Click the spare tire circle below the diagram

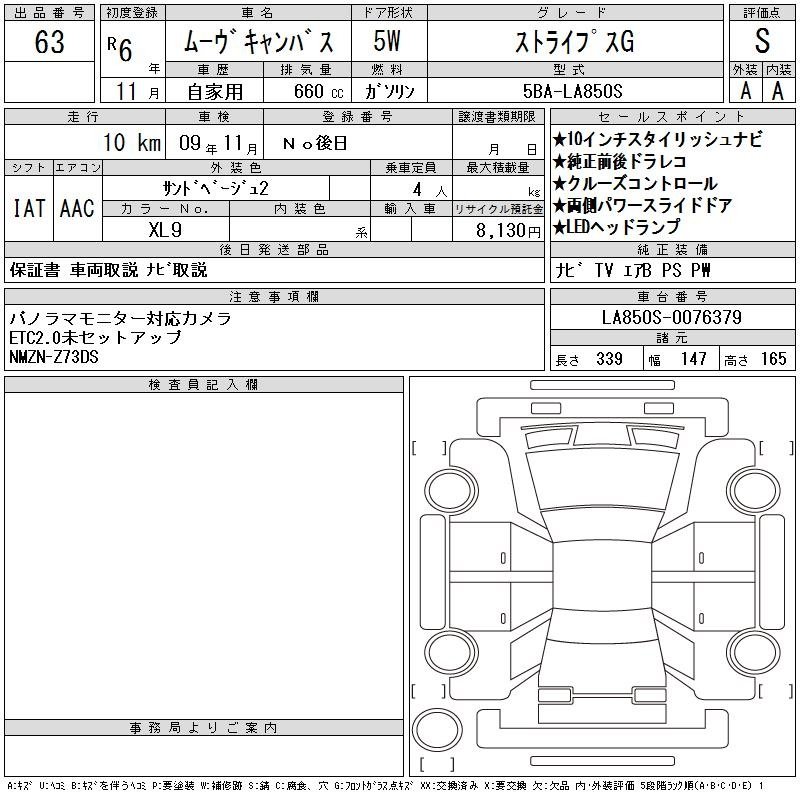(x=437, y=730)
